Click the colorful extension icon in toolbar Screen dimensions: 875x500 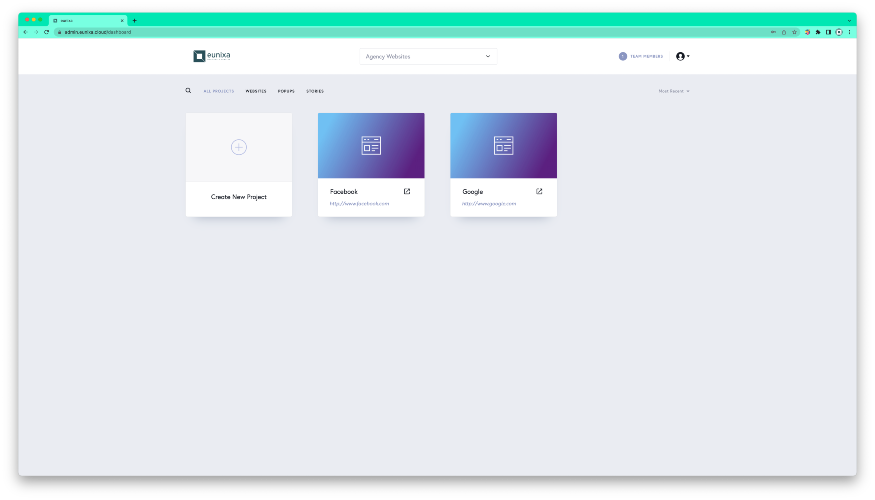[x=807, y=32]
